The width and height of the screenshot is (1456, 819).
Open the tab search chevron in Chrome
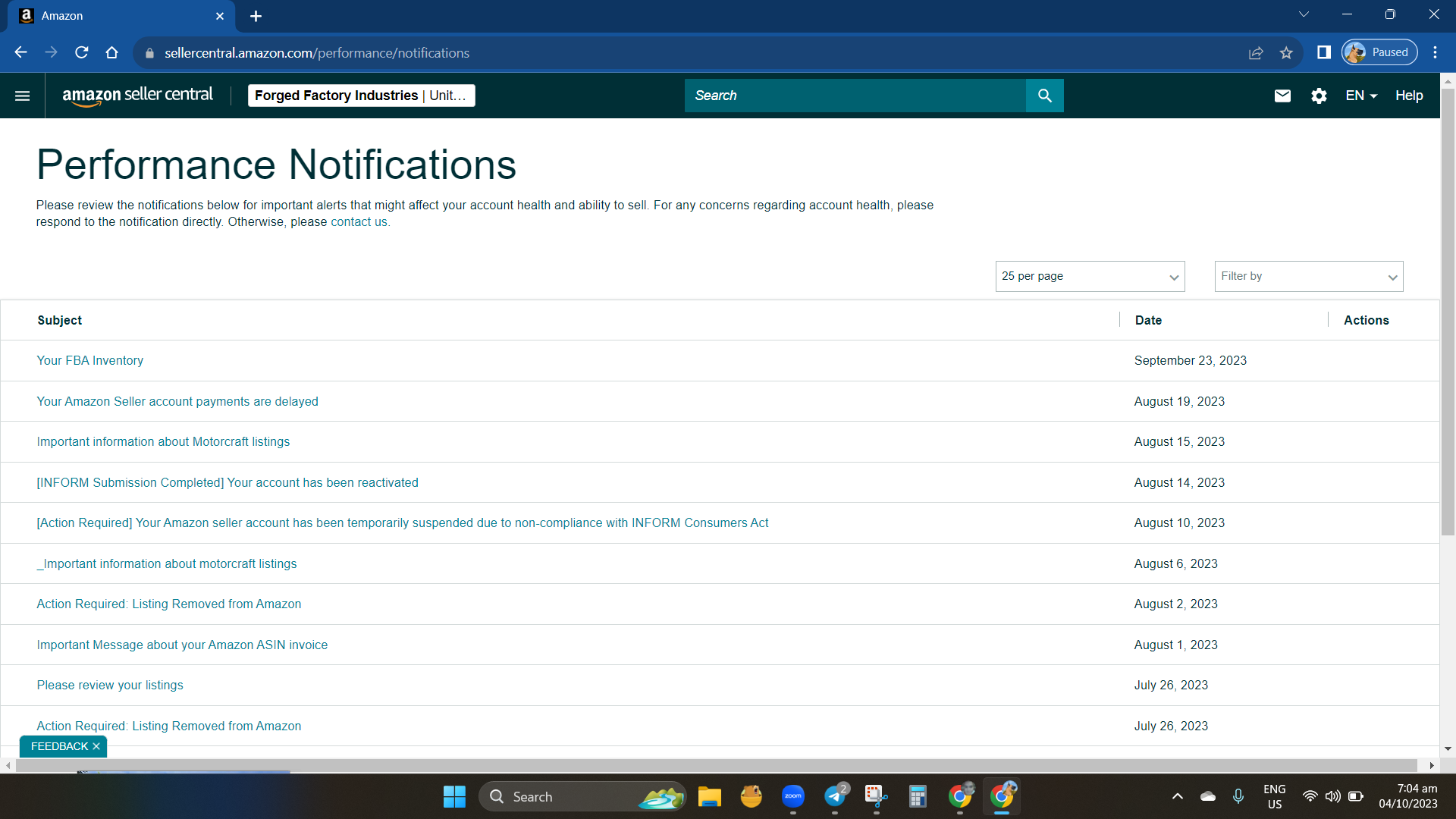(1304, 14)
